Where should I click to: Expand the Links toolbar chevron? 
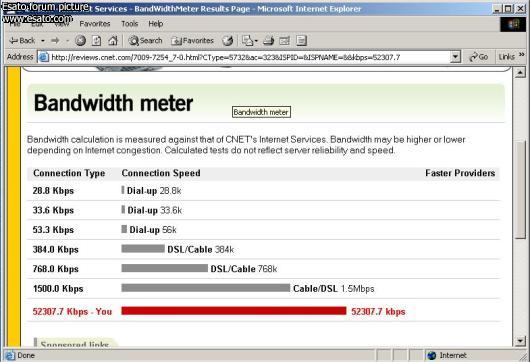pyautogui.click(x=522, y=54)
